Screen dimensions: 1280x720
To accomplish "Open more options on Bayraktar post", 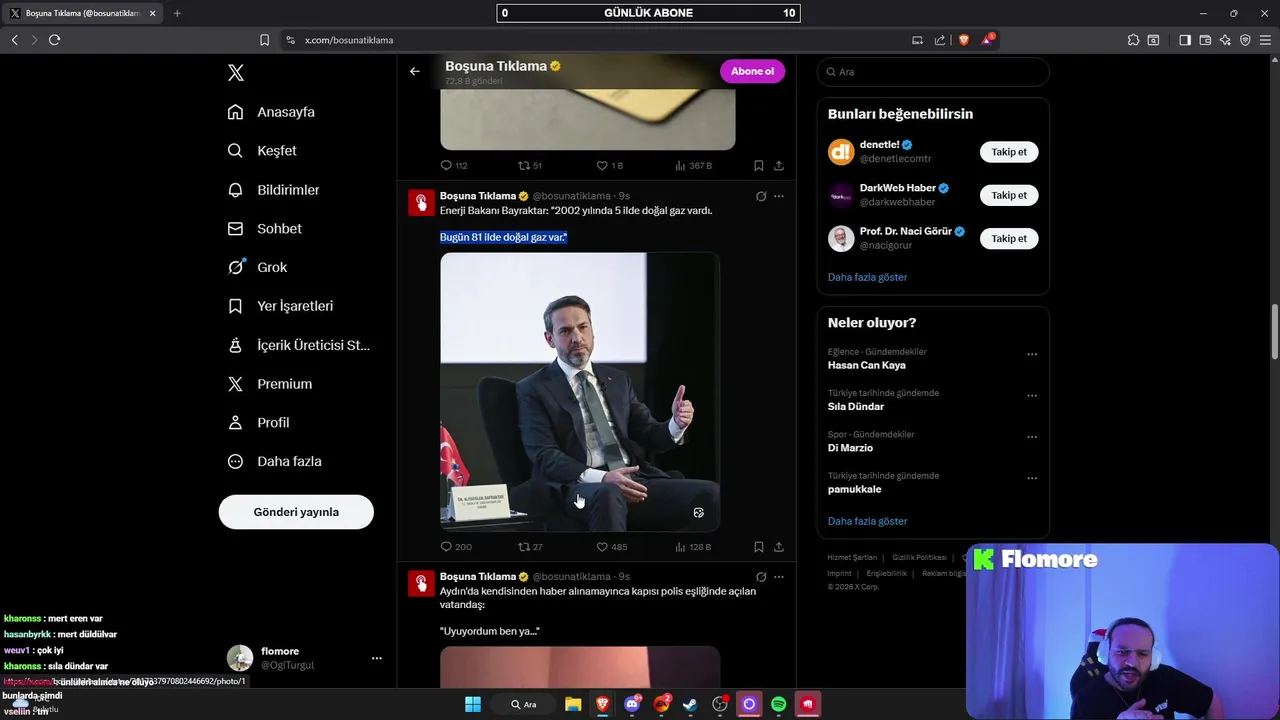I will 779,196.
